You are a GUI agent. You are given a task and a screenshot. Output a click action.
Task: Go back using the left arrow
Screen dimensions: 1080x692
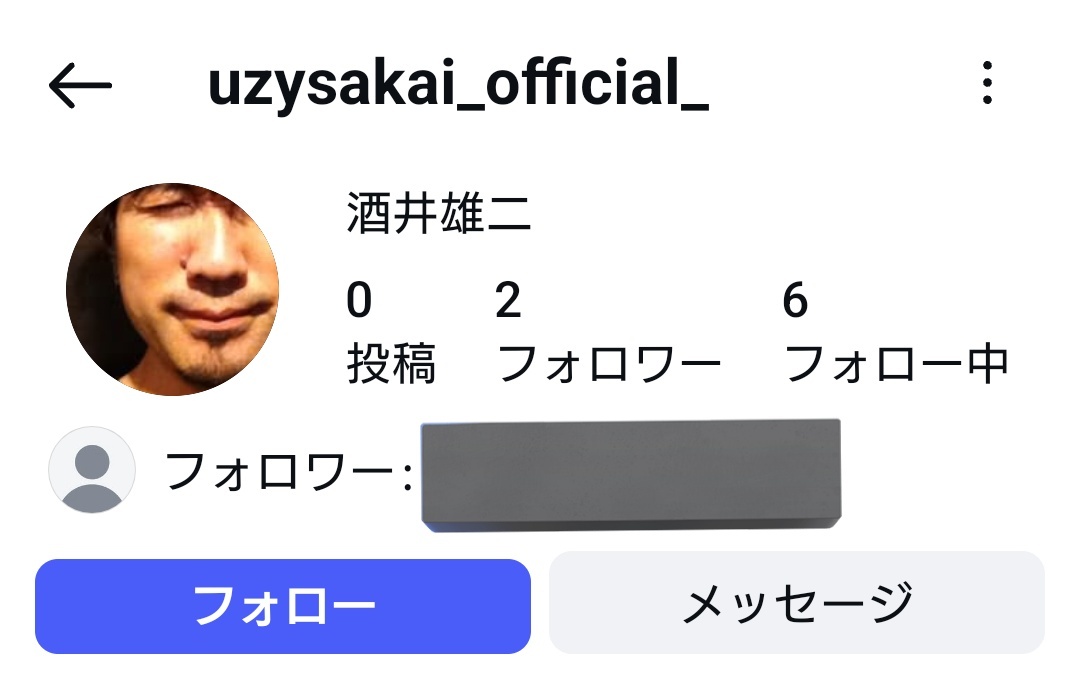(80, 85)
